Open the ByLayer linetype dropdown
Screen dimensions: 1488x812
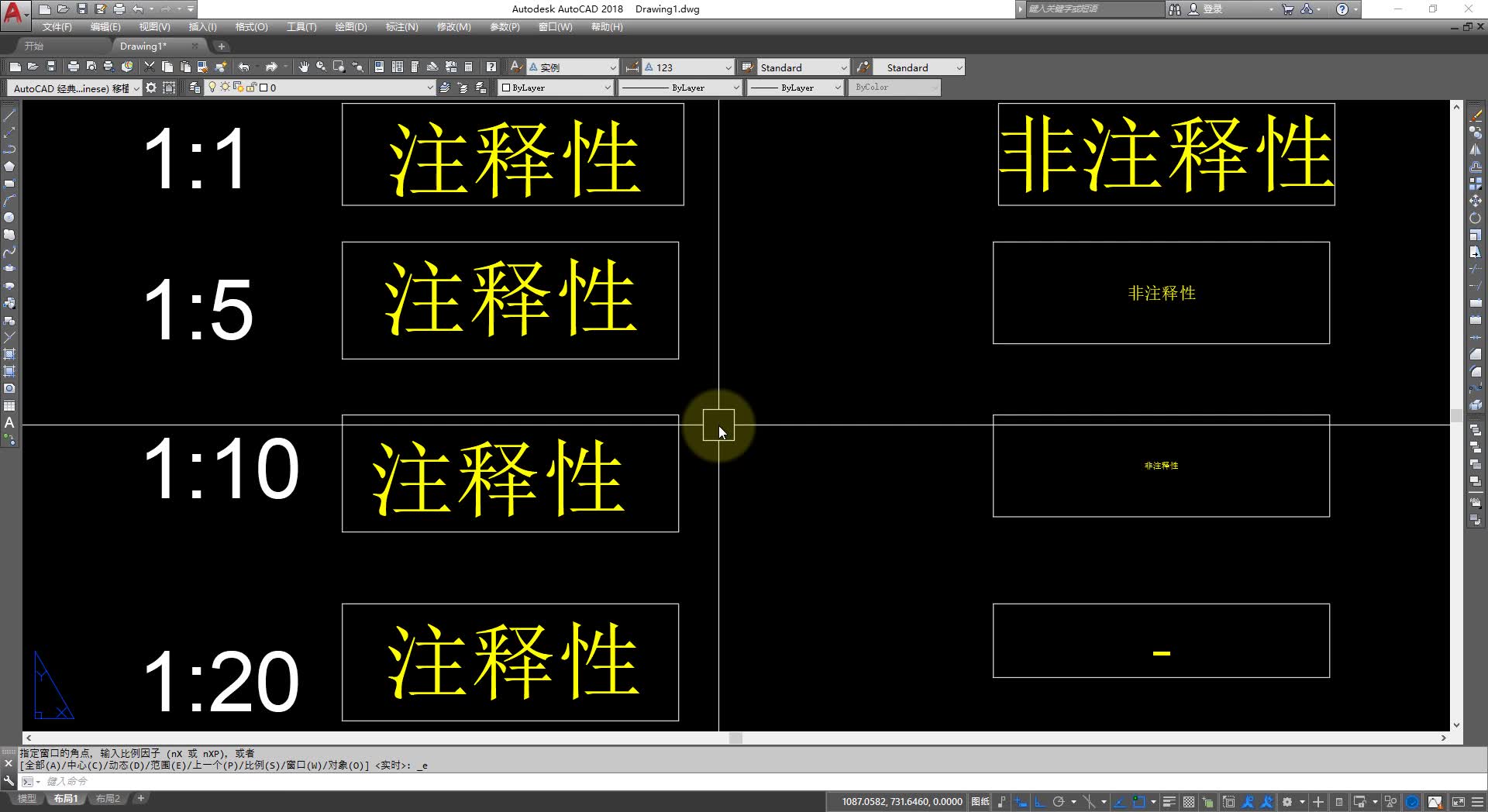pos(680,88)
